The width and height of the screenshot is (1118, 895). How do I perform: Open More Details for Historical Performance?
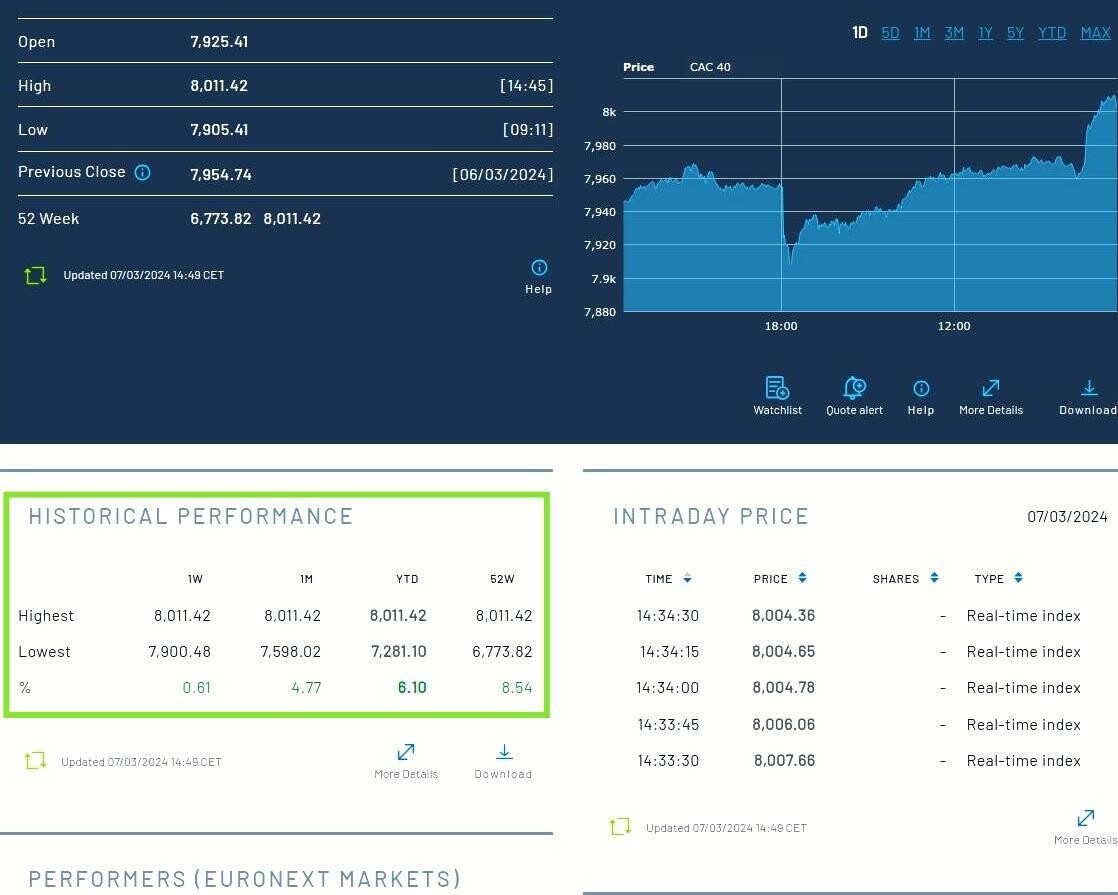(406, 762)
